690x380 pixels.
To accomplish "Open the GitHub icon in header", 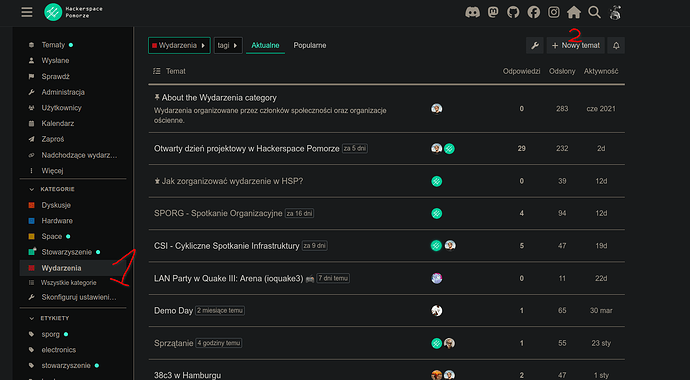I will (x=513, y=12).
